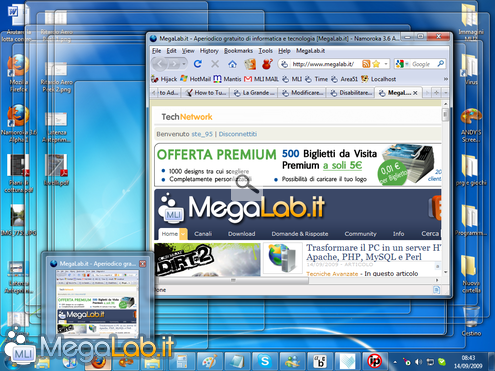Switch to the How to Tu... tab
Image resolution: width=495 pixels, height=371 pixels.
pos(207,93)
